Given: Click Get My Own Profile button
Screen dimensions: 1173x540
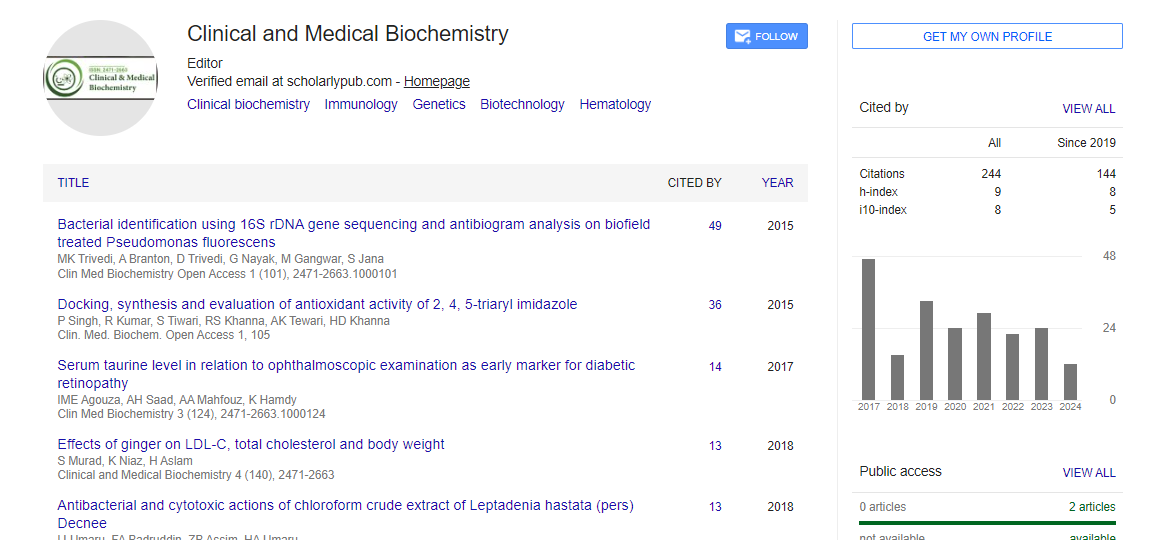Looking at the screenshot, I should [x=987, y=36].
